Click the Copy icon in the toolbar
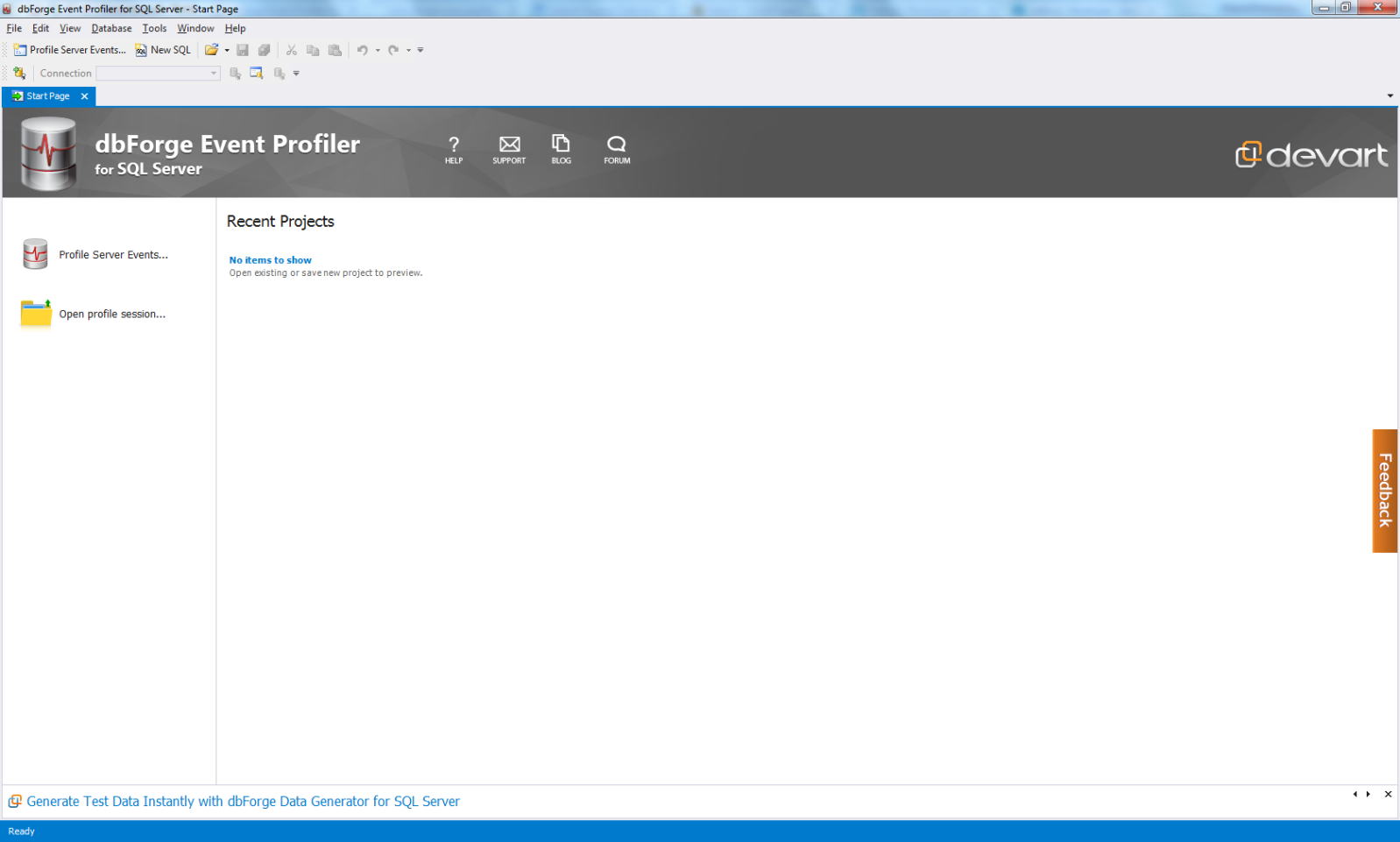Image resolution: width=1400 pixels, height=842 pixels. click(313, 50)
